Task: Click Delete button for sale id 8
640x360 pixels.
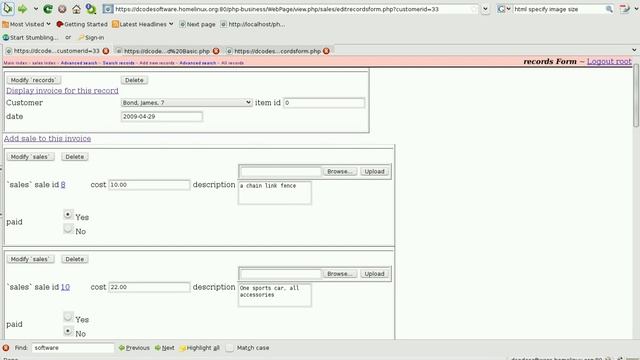Action: [75, 157]
